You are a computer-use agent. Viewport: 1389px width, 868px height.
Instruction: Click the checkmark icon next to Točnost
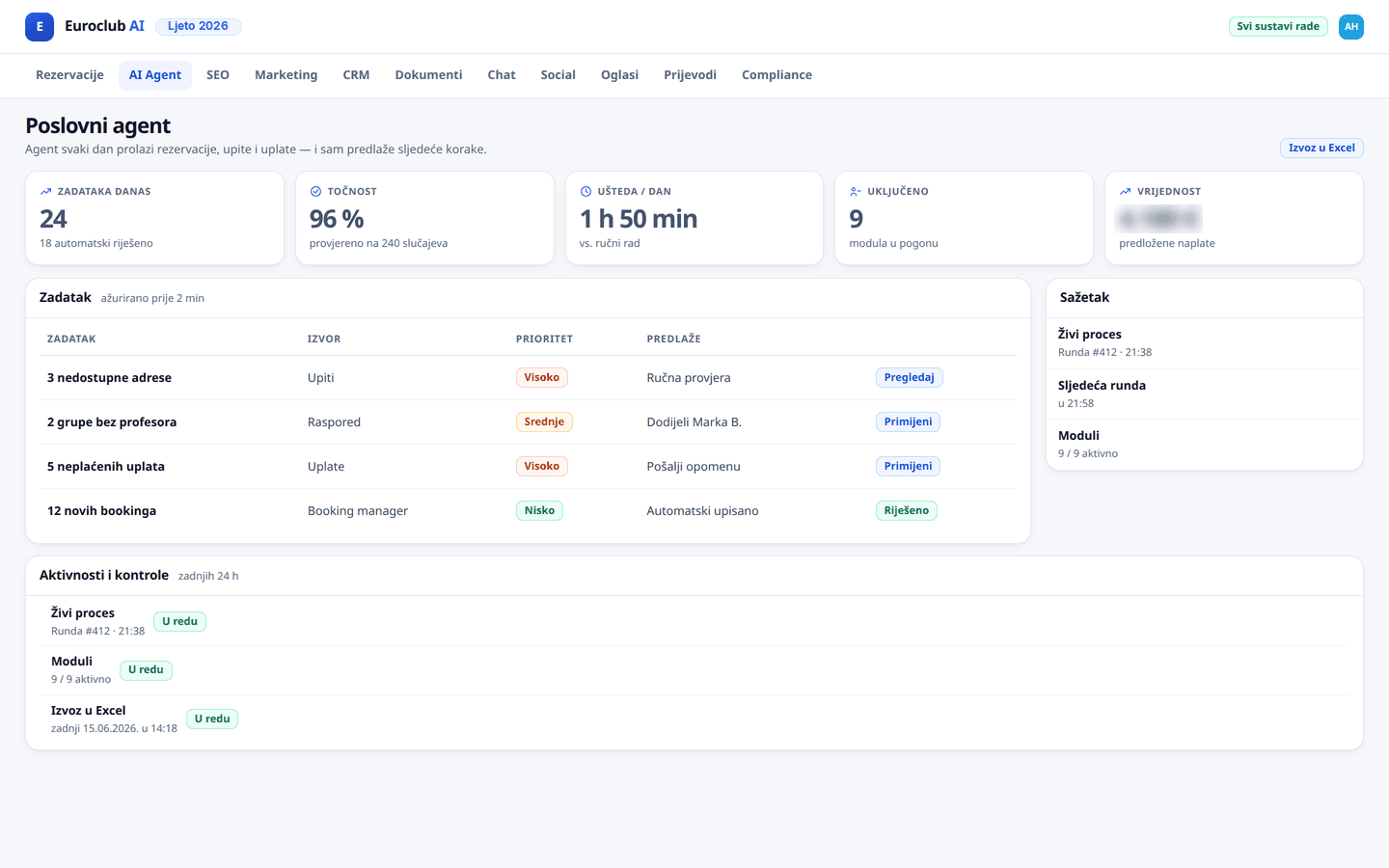pyautogui.click(x=315, y=192)
